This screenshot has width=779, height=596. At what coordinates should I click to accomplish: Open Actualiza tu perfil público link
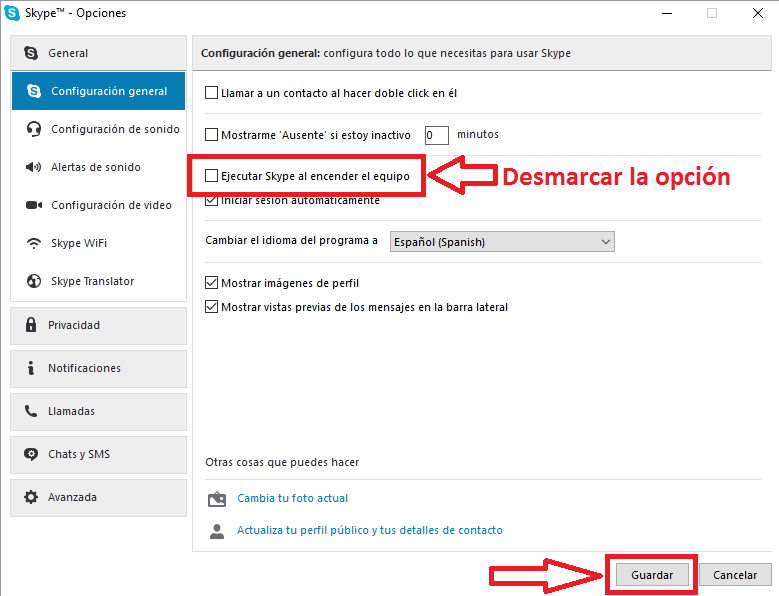click(x=370, y=530)
